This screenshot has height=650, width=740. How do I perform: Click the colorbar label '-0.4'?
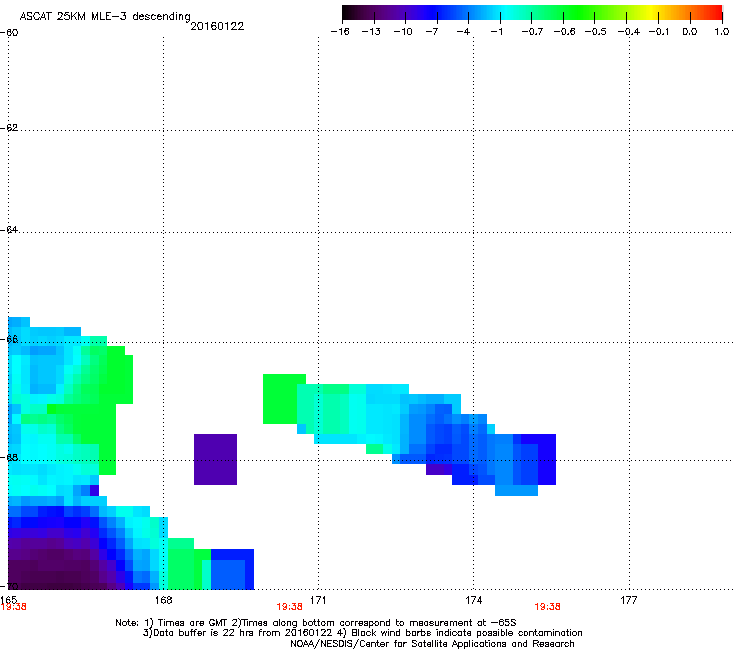(x=629, y=32)
